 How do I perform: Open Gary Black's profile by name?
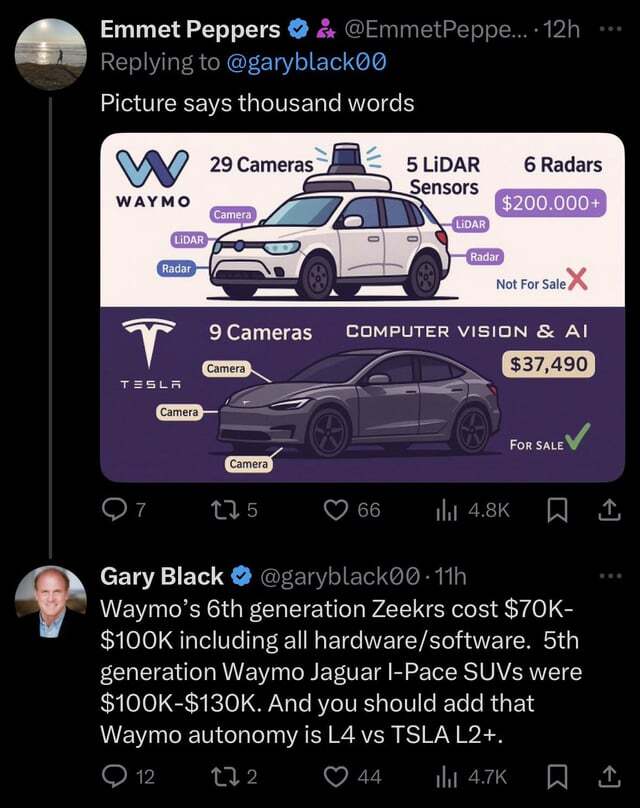[x=162, y=576]
